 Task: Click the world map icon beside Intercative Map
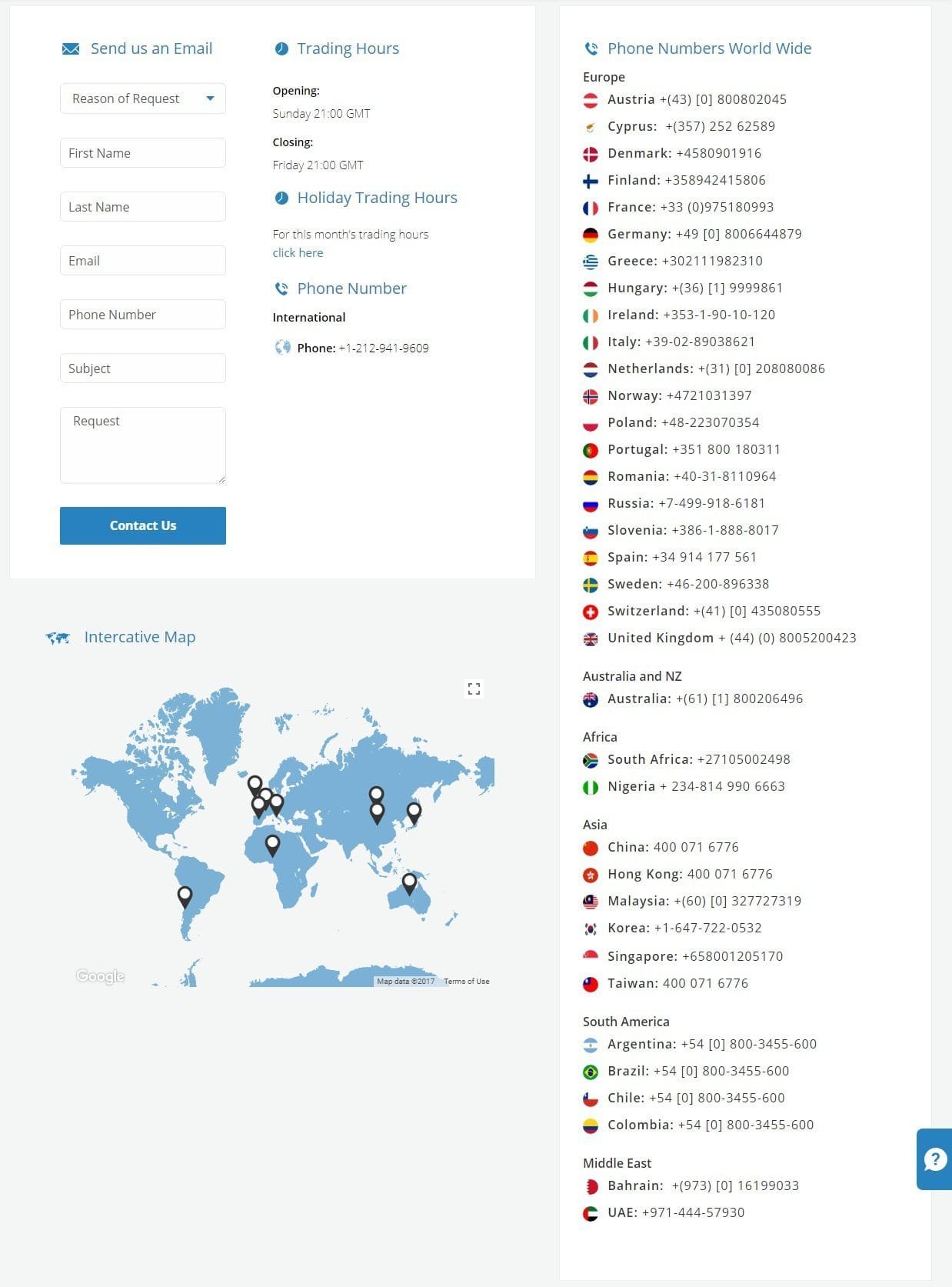pyautogui.click(x=58, y=638)
